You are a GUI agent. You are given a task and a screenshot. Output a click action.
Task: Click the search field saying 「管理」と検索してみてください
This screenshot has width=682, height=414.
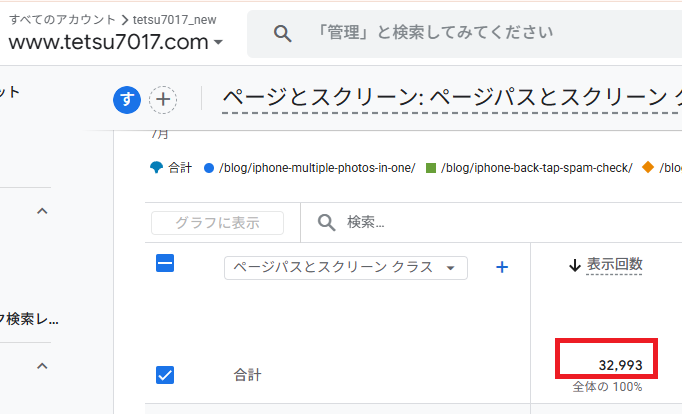coord(465,34)
